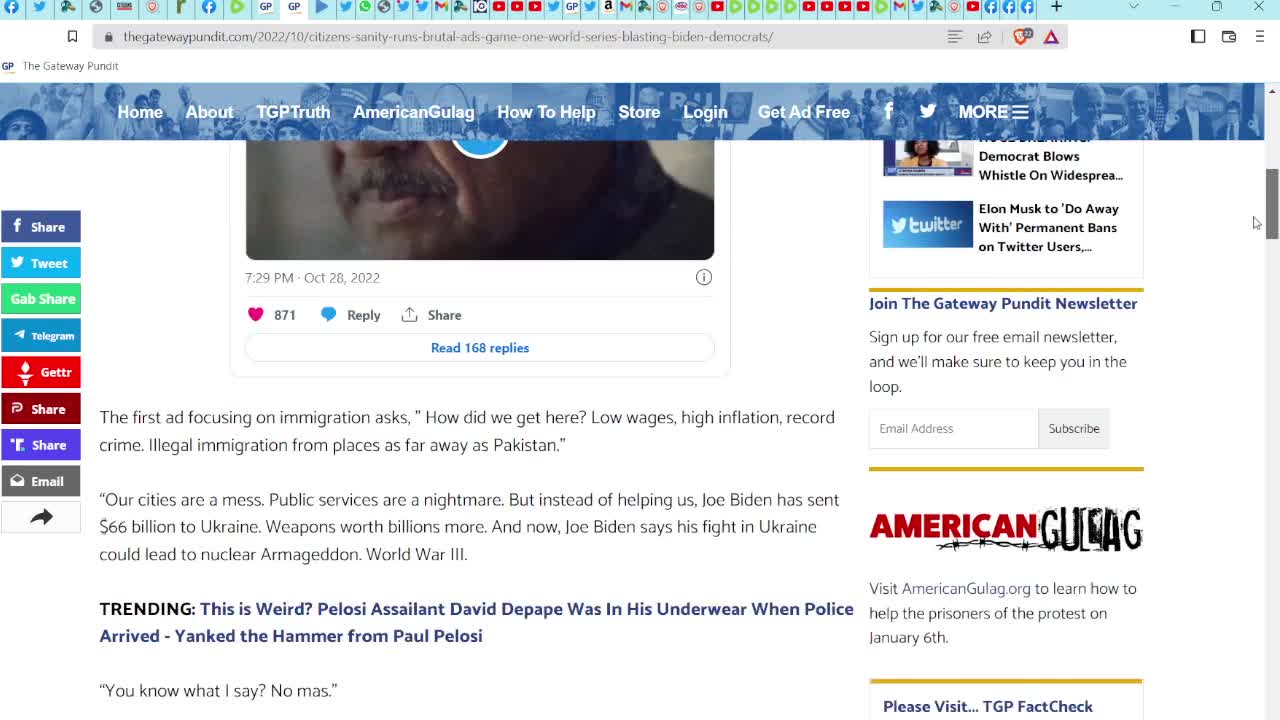Open TGPTruth in navigation

(x=293, y=112)
